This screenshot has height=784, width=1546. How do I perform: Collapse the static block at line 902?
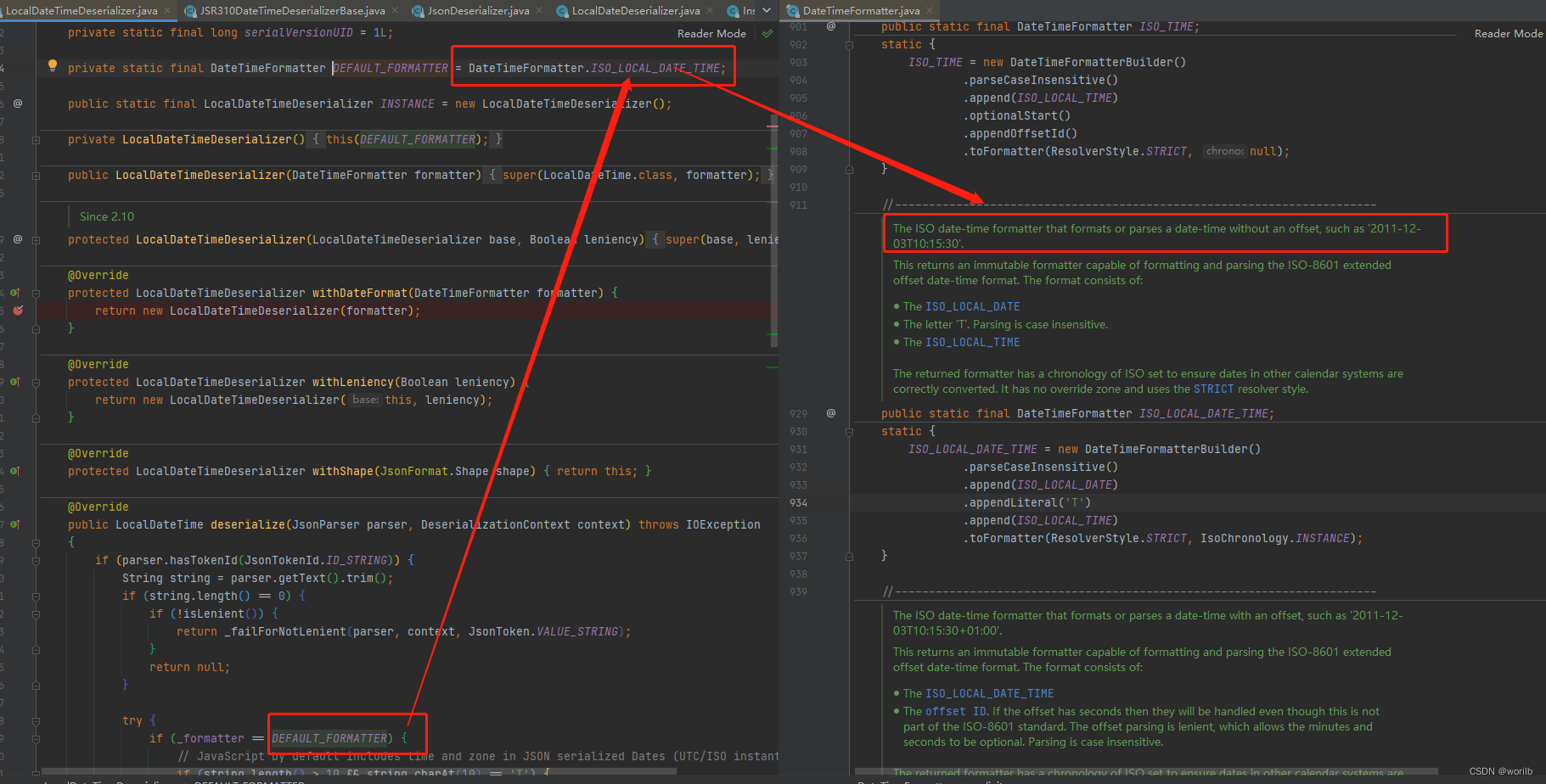[x=849, y=45]
